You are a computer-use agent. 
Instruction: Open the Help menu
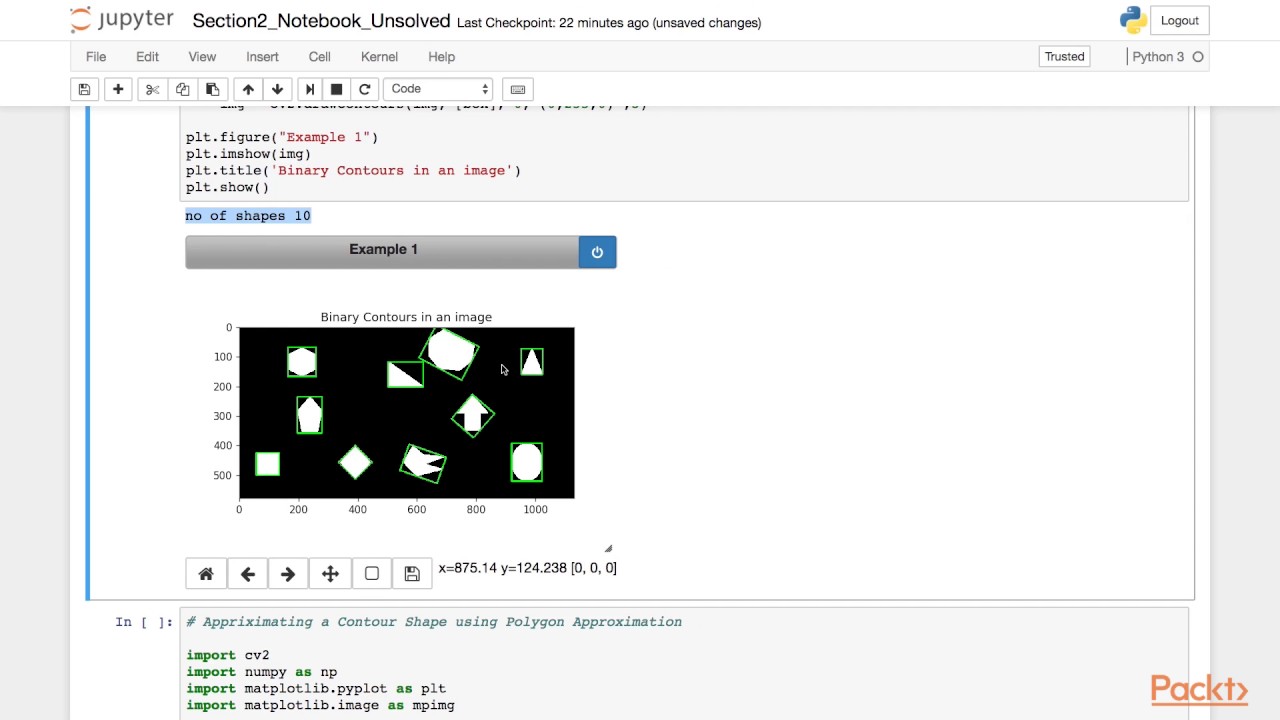(441, 57)
